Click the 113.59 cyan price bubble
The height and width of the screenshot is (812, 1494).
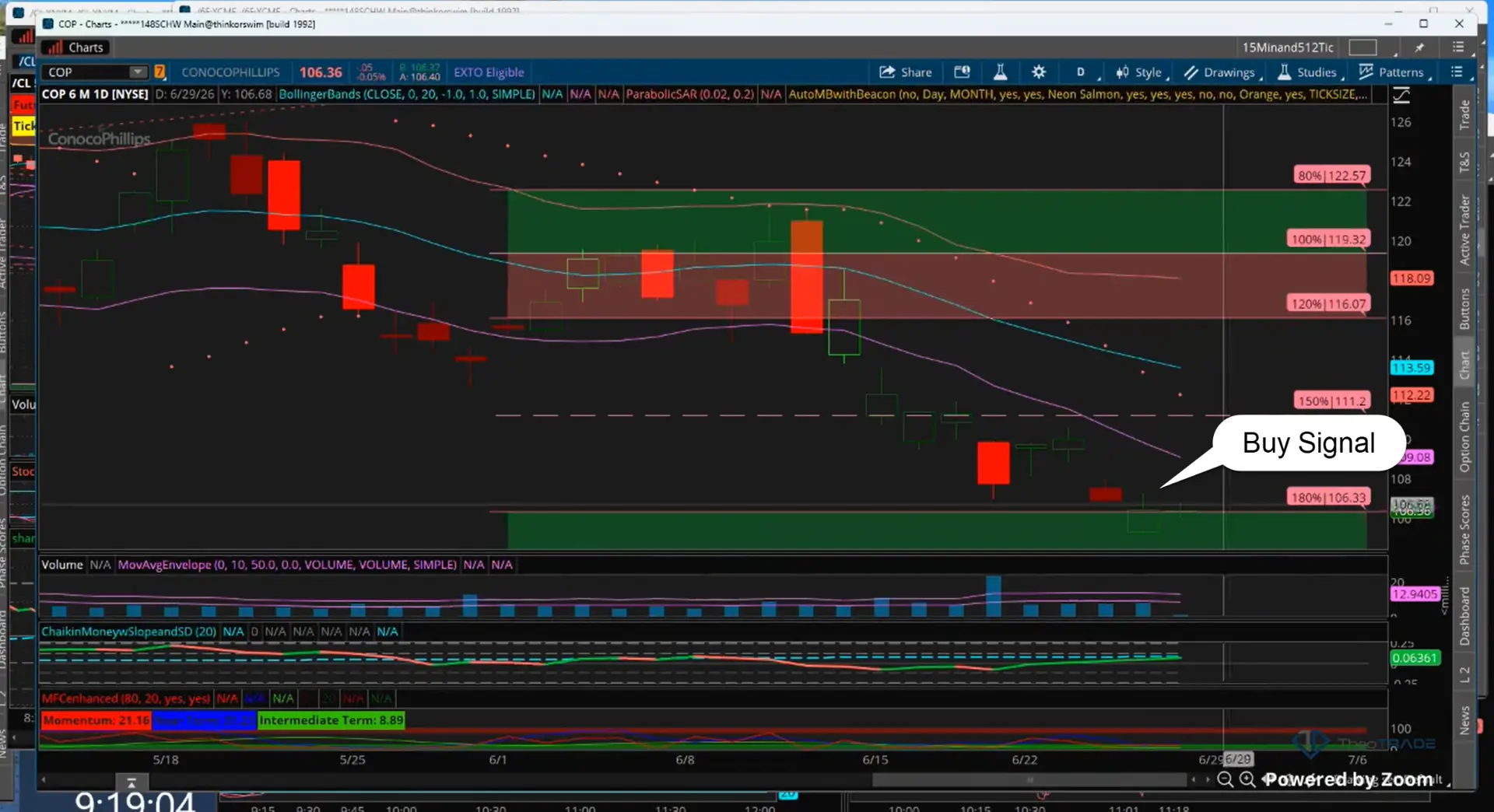(1412, 367)
